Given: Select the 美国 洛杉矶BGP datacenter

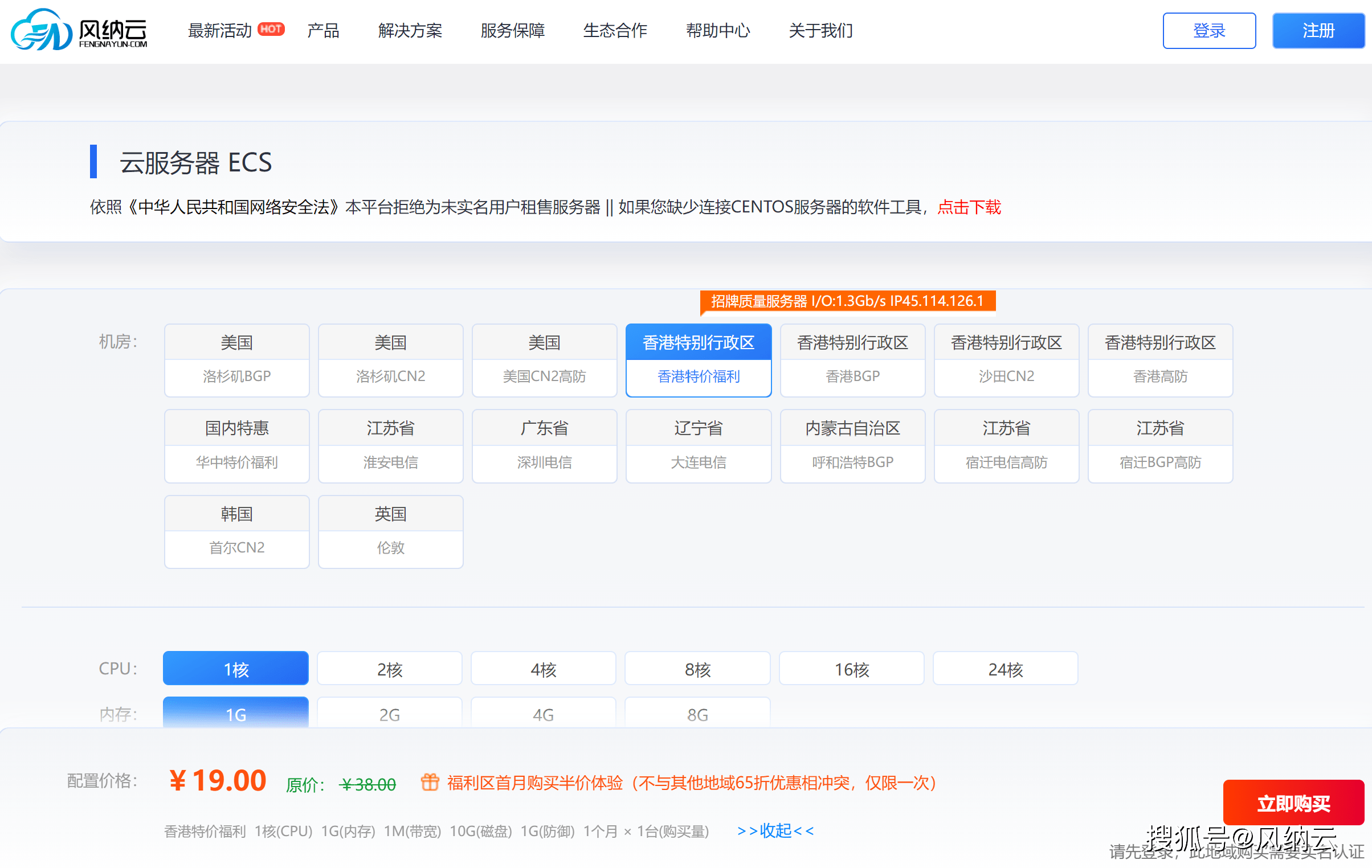Looking at the screenshot, I should click(x=237, y=360).
